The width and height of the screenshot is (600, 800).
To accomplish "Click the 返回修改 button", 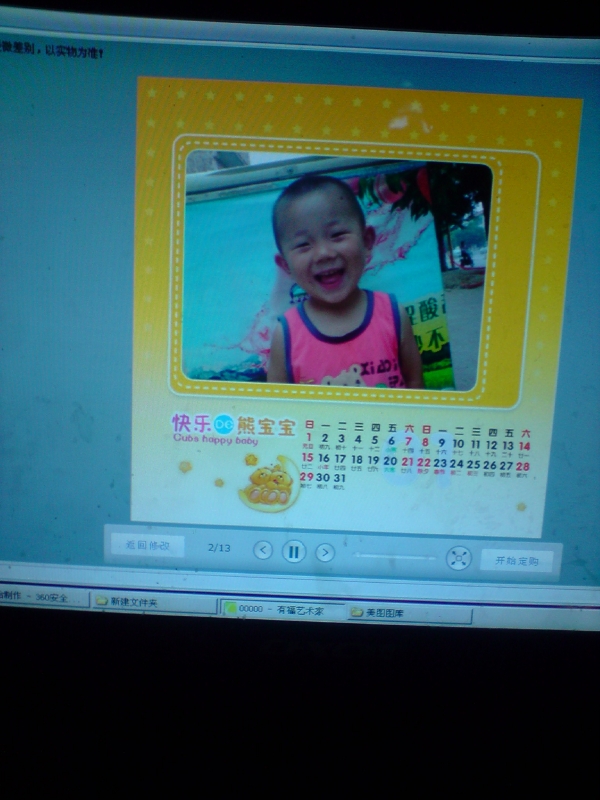I will pos(147,545).
